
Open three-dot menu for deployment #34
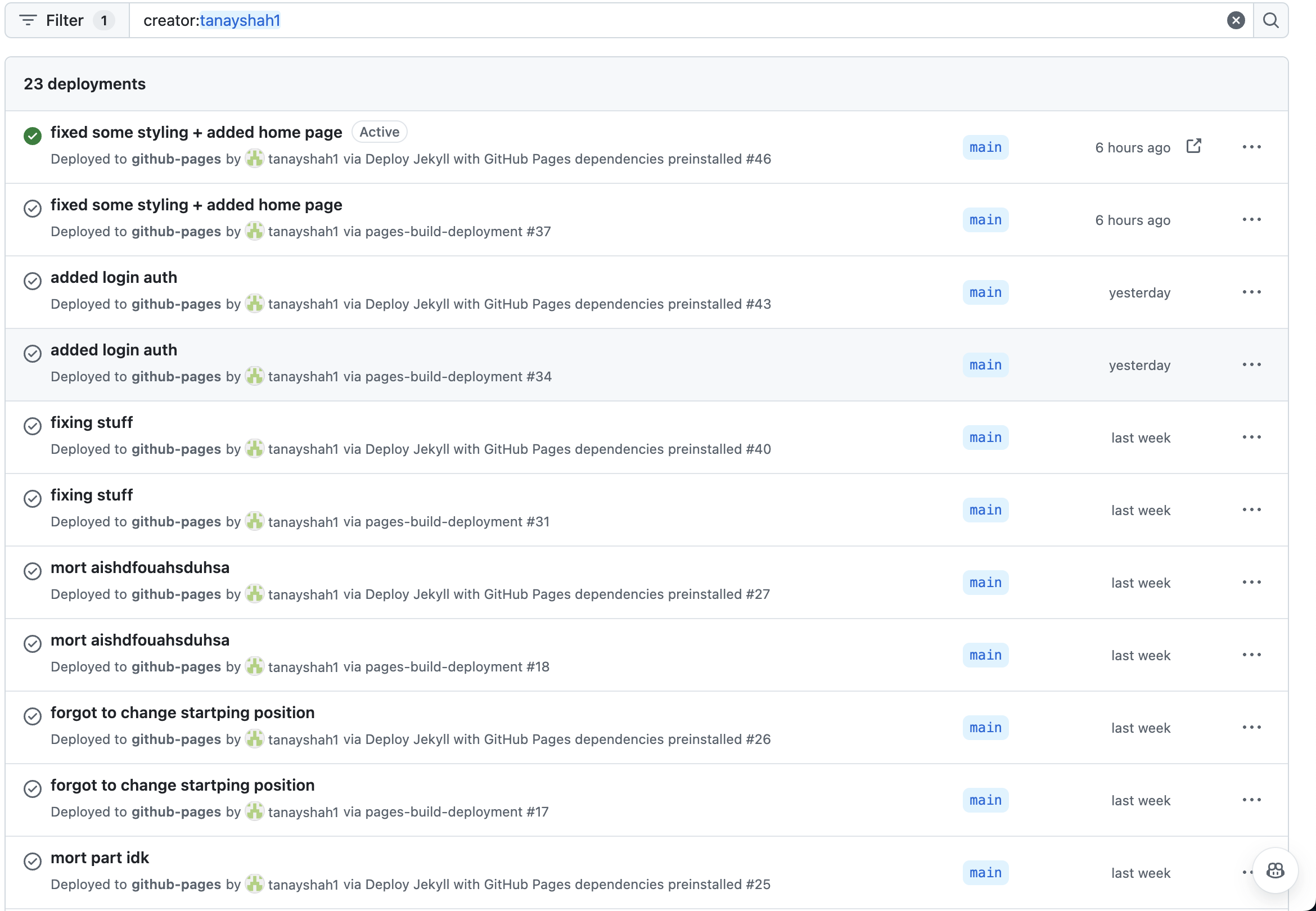coord(1251,365)
